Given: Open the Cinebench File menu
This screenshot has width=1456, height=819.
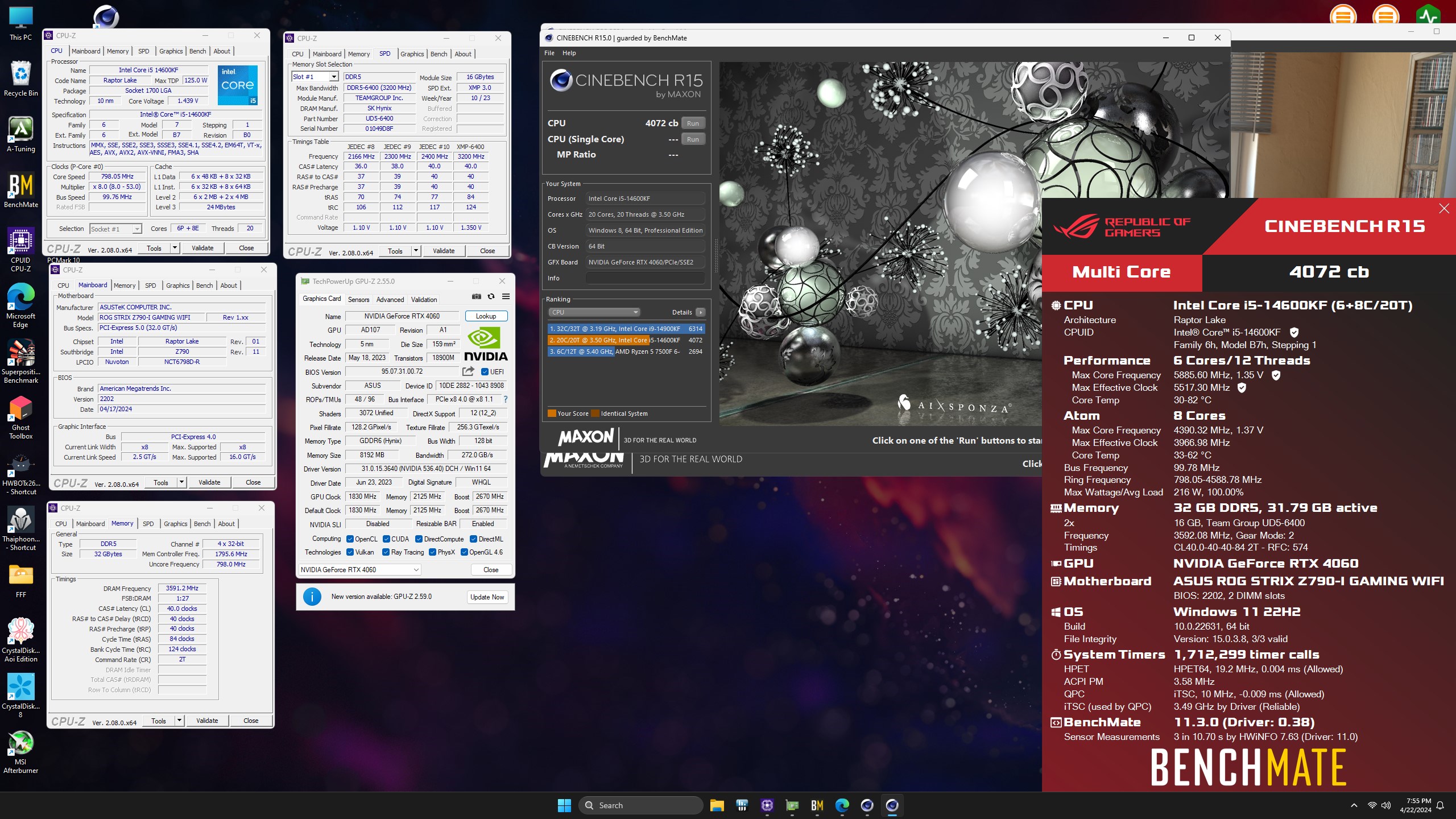Looking at the screenshot, I should [549, 53].
